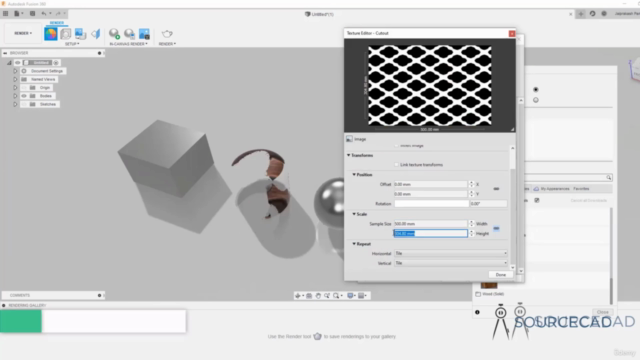Toggle visibility of Bodies folder
This screenshot has width=640, height=360.
24,96
